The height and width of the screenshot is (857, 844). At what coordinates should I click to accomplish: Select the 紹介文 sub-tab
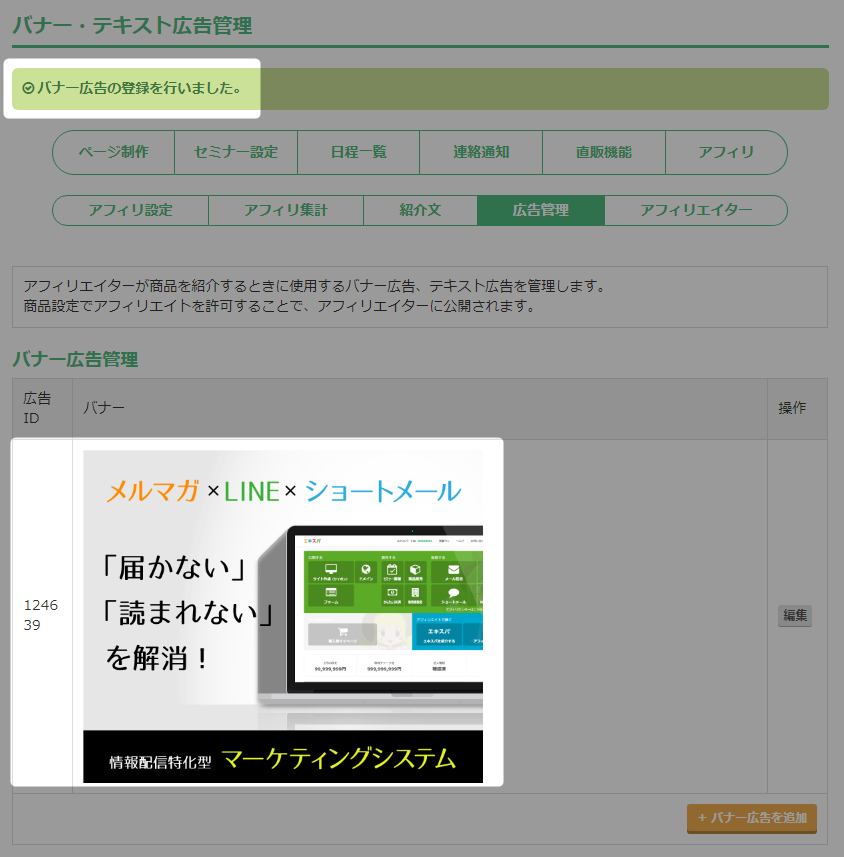pyautogui.click(x=420, y=210)
